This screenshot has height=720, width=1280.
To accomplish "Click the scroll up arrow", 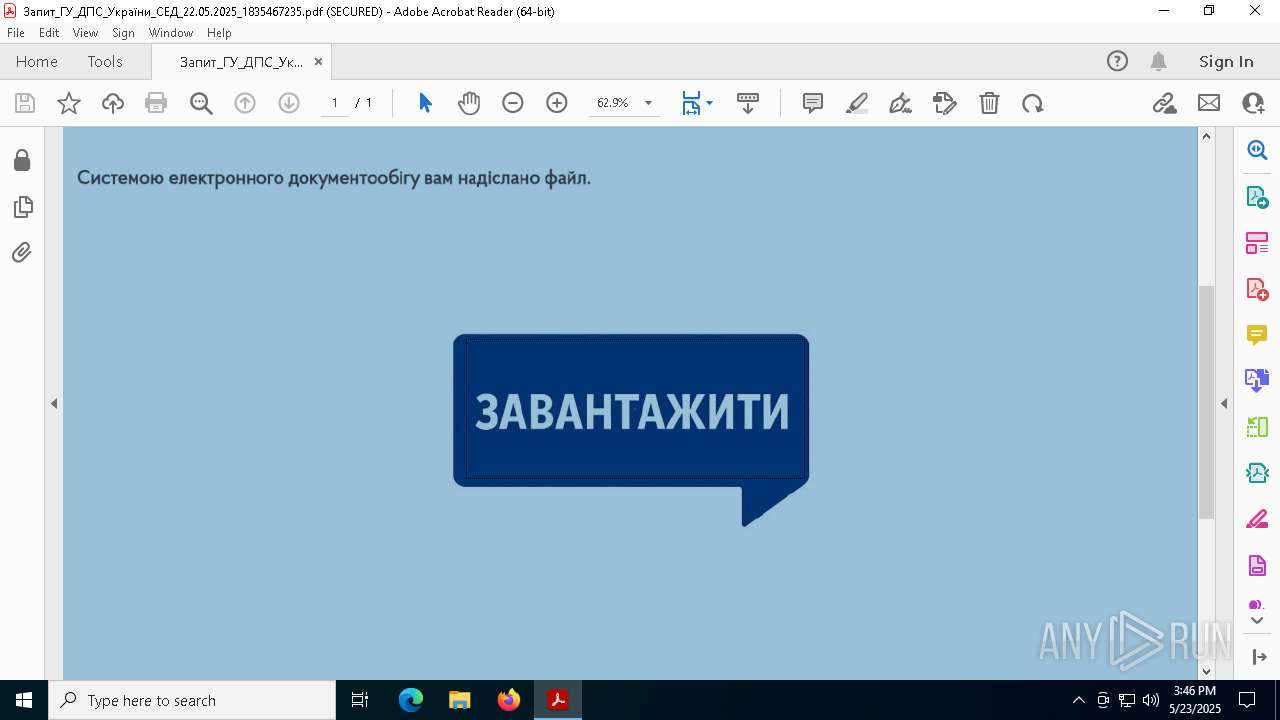I will point(1206,136).
